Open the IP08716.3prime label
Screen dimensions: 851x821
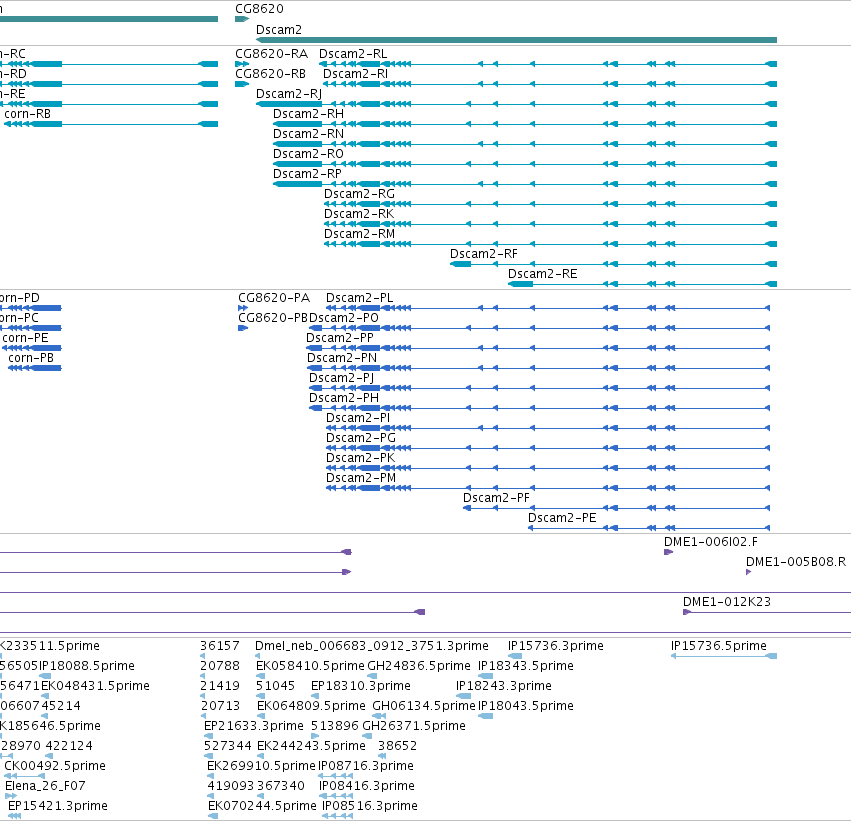(x=366, y=767)
